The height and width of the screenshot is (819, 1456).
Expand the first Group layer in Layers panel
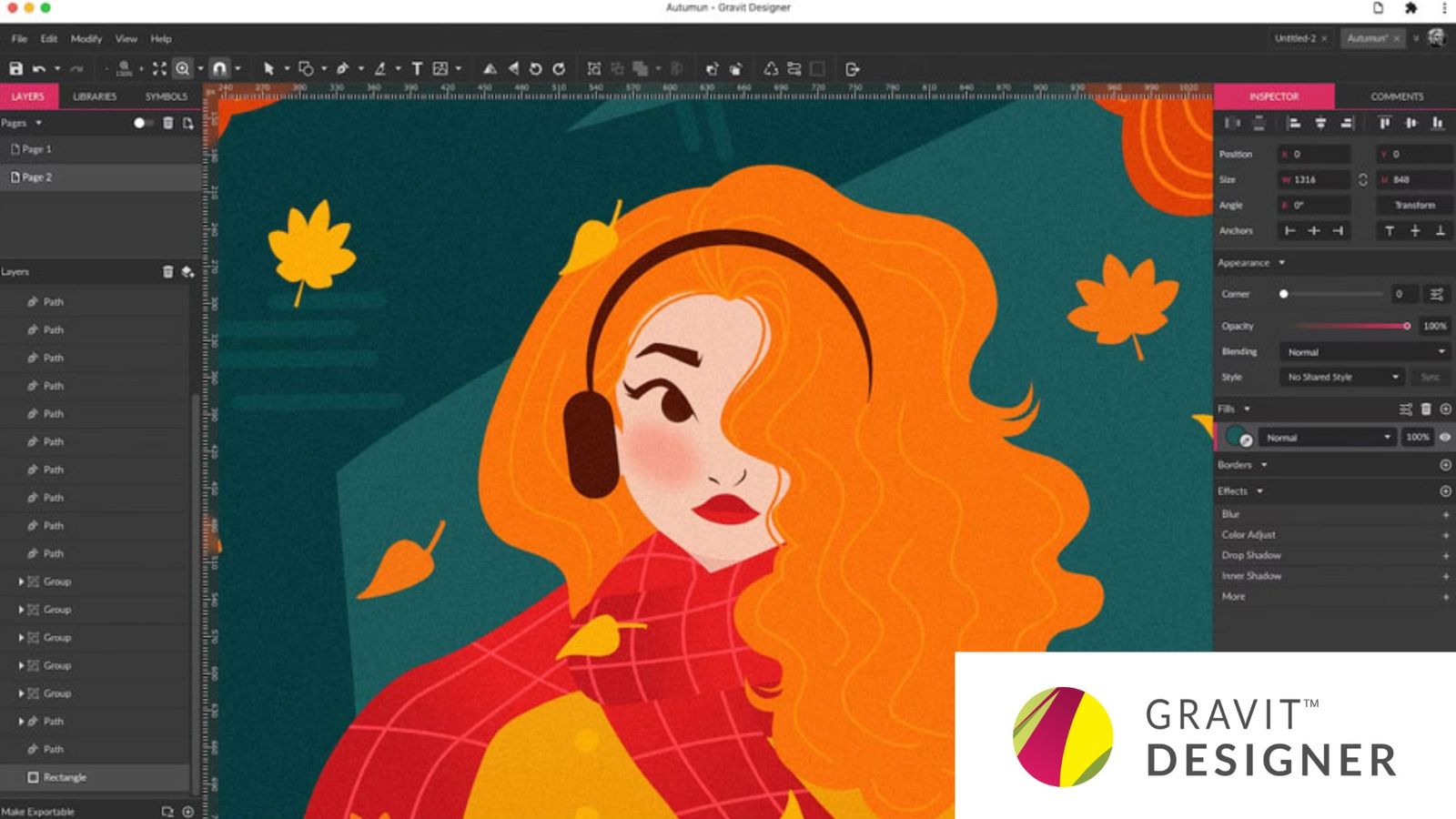(x=22, y=581)
